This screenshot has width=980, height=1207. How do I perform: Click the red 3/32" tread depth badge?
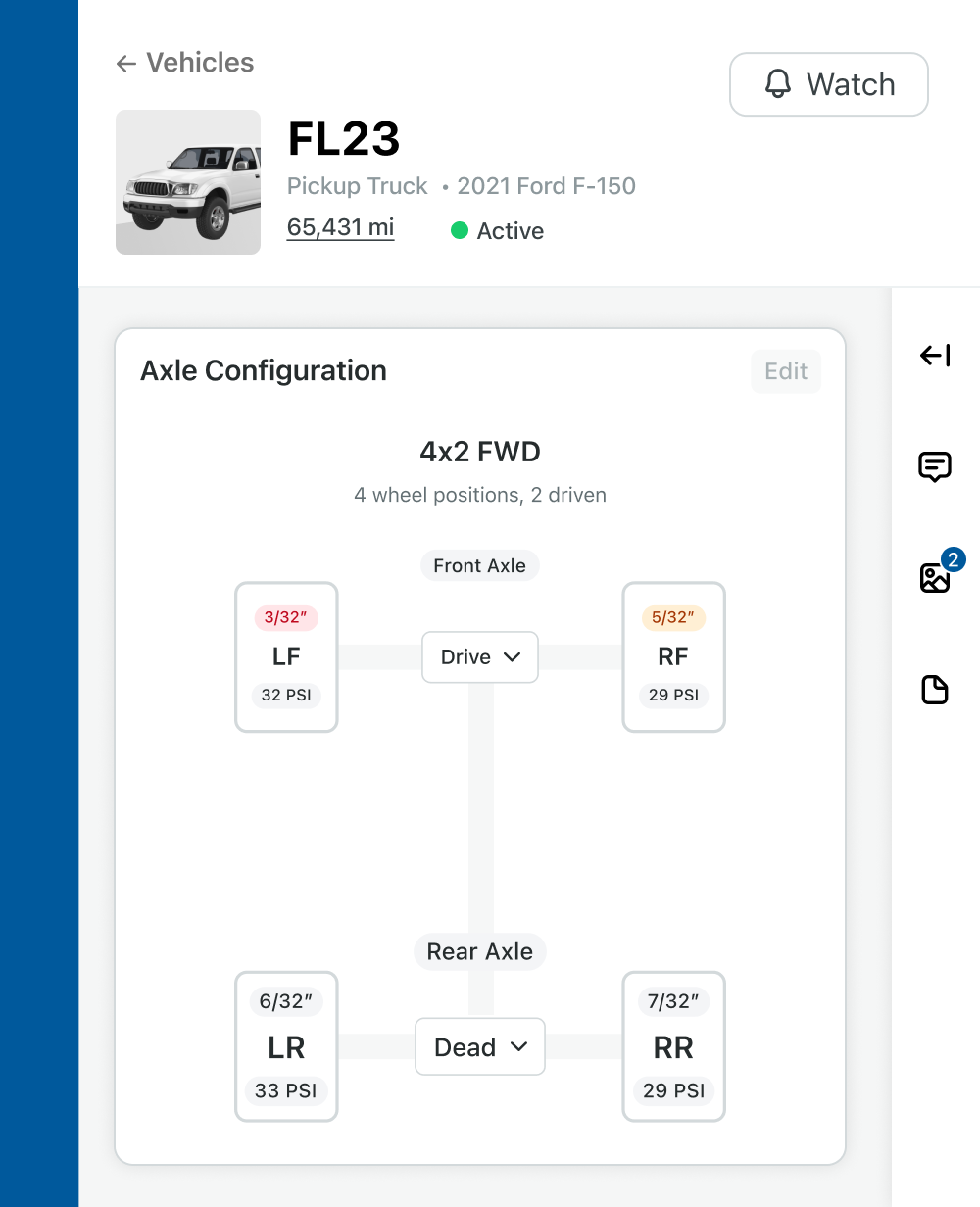[286, 617]
